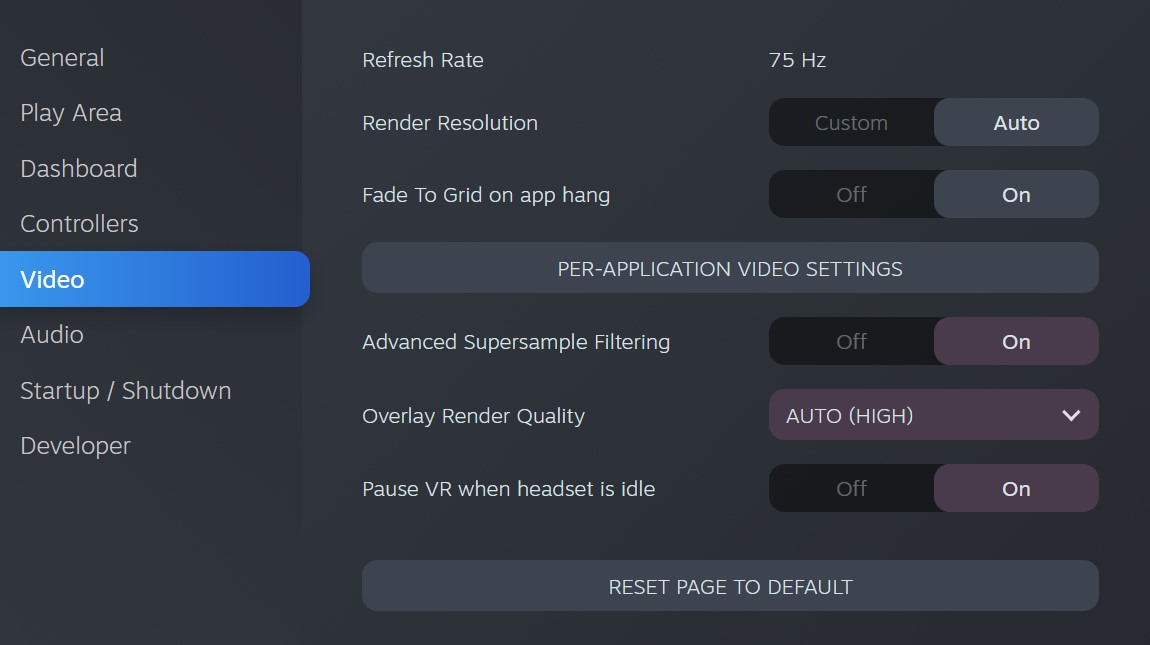Screen dimensions: 1150x645
Task: Set Render Resolution to Custom
Action: point(851,123)
